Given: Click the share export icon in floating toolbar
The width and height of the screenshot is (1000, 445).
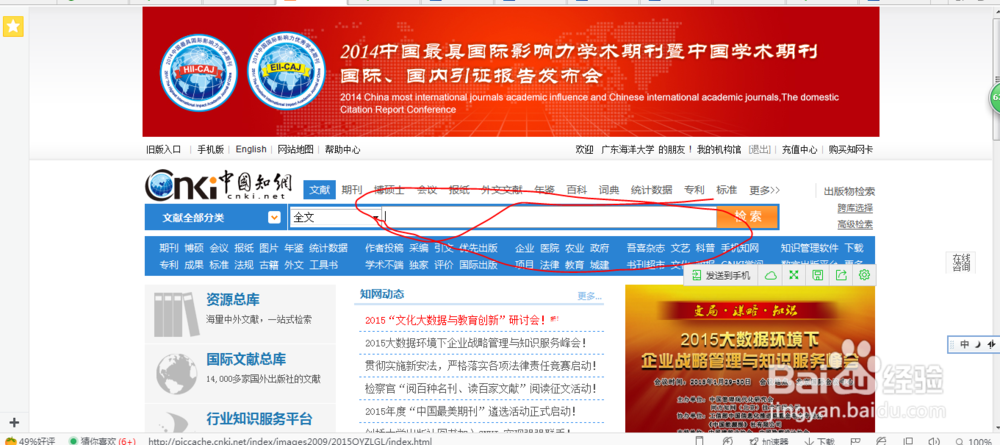Looking at the screenshot, I should [841, 275].
